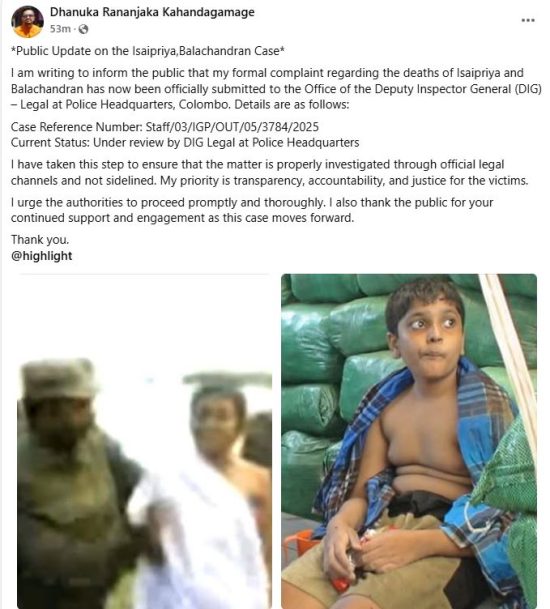Click paragraph starting "I am writing to inform"

click(276, 89)
